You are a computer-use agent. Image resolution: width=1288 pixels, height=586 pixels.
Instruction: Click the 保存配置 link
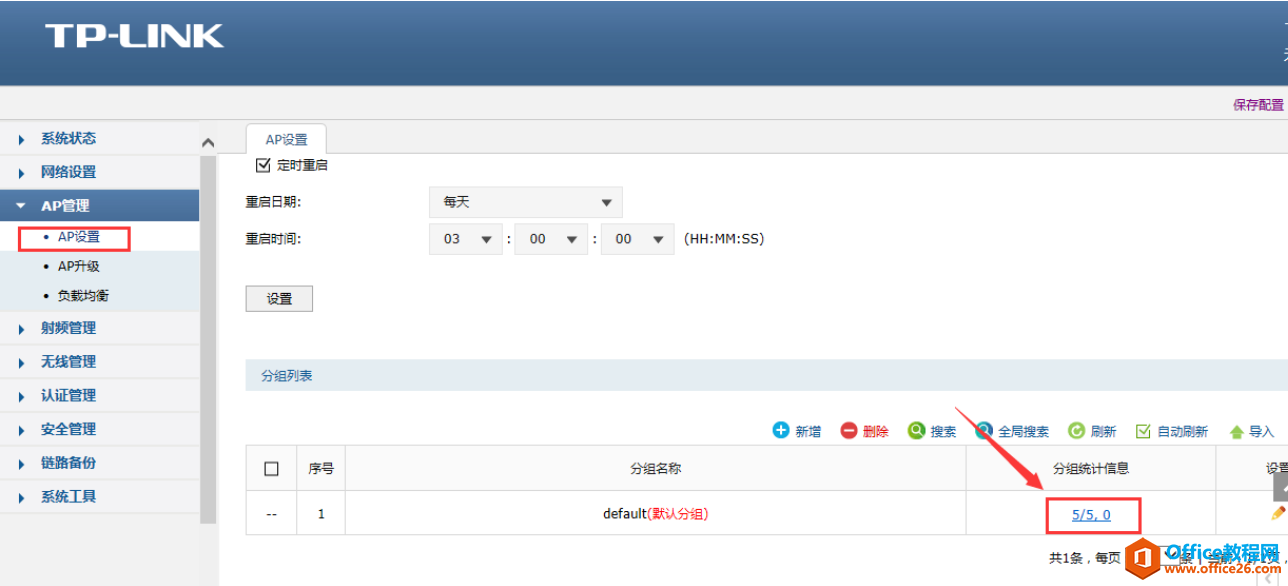pos(1259,105)
